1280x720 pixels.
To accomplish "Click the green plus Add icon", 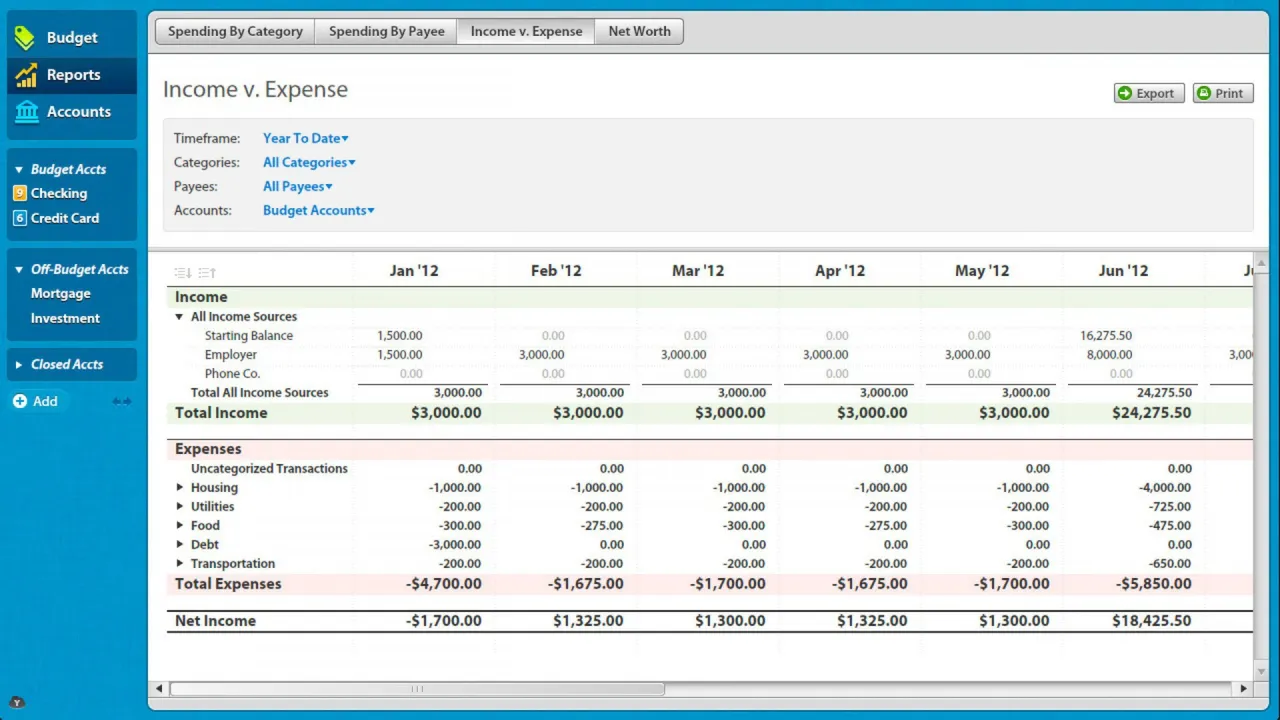I will [x=20, y=401].
